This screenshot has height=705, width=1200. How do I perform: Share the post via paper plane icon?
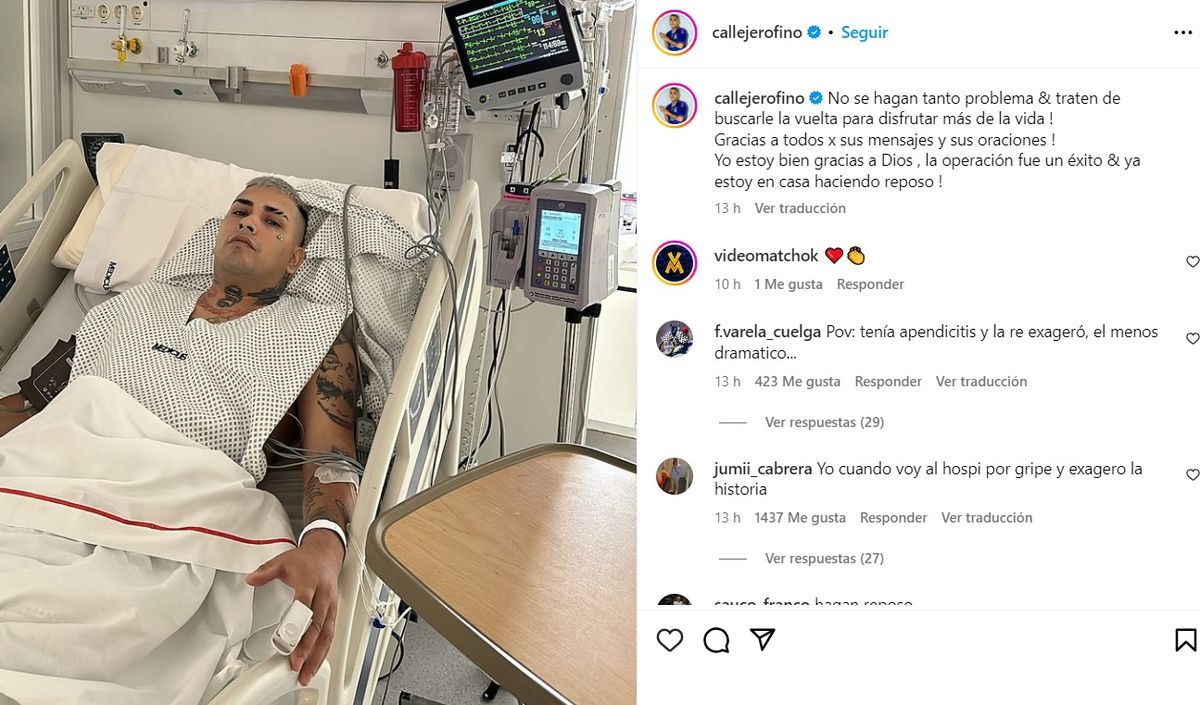click(763, 640)
